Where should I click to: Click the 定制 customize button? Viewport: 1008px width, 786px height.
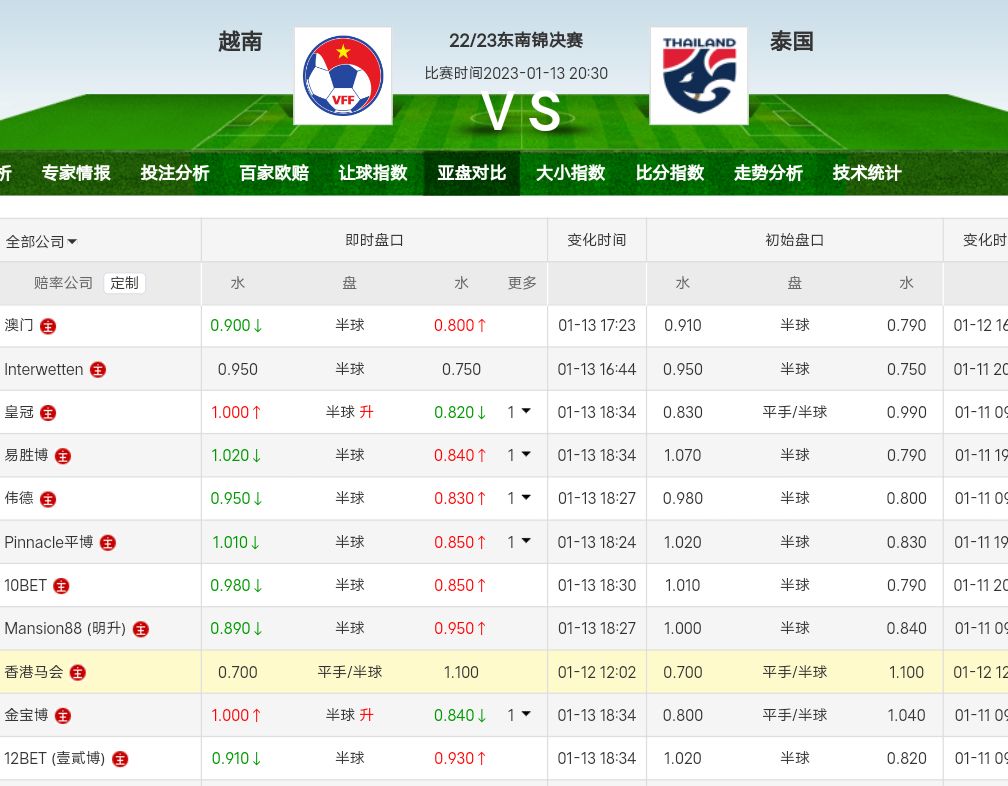click(124, 283)
